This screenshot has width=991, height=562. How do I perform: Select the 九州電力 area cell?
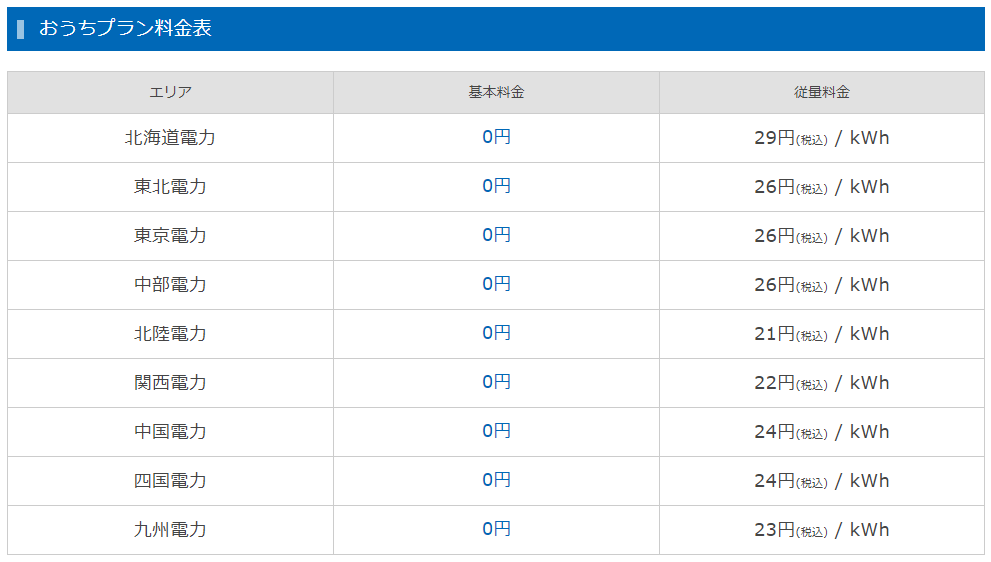[170, 530]
